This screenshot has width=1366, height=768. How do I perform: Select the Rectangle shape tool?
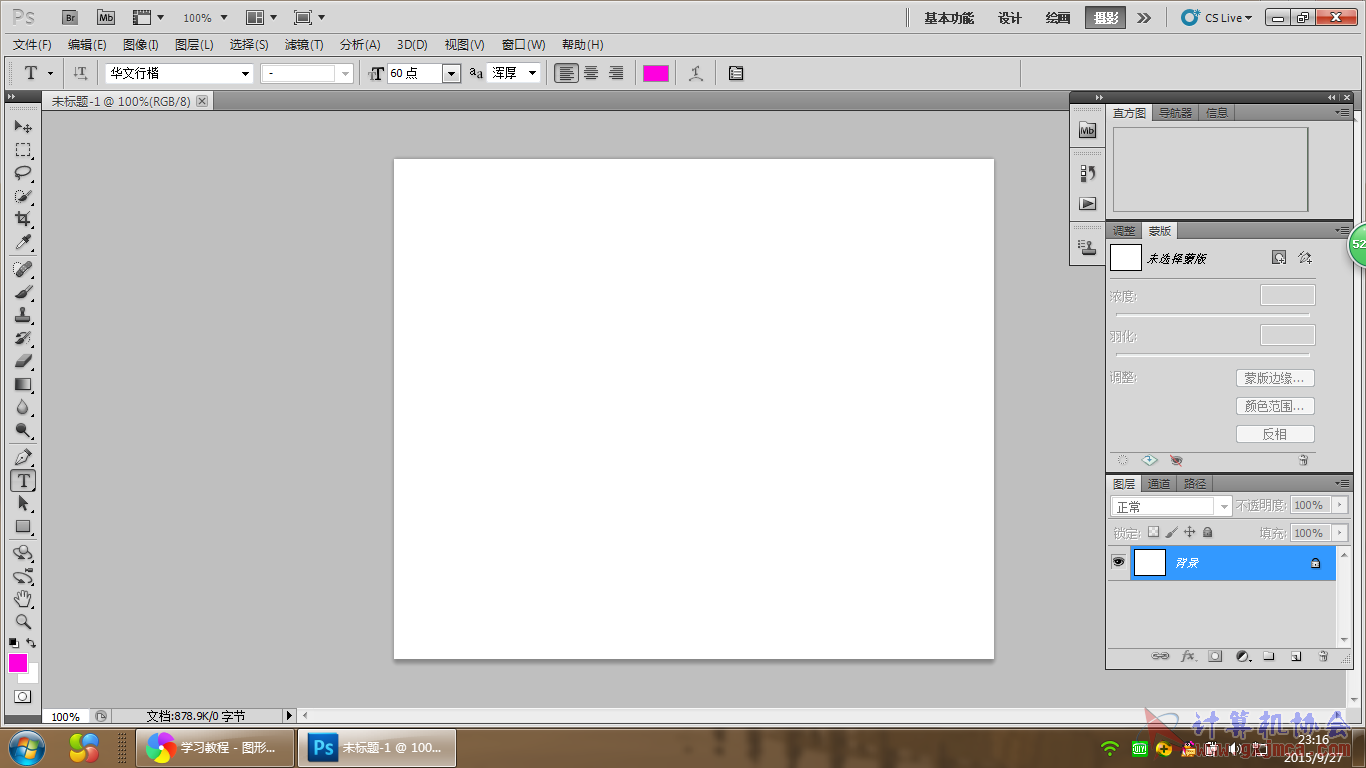tap(23, 526)
